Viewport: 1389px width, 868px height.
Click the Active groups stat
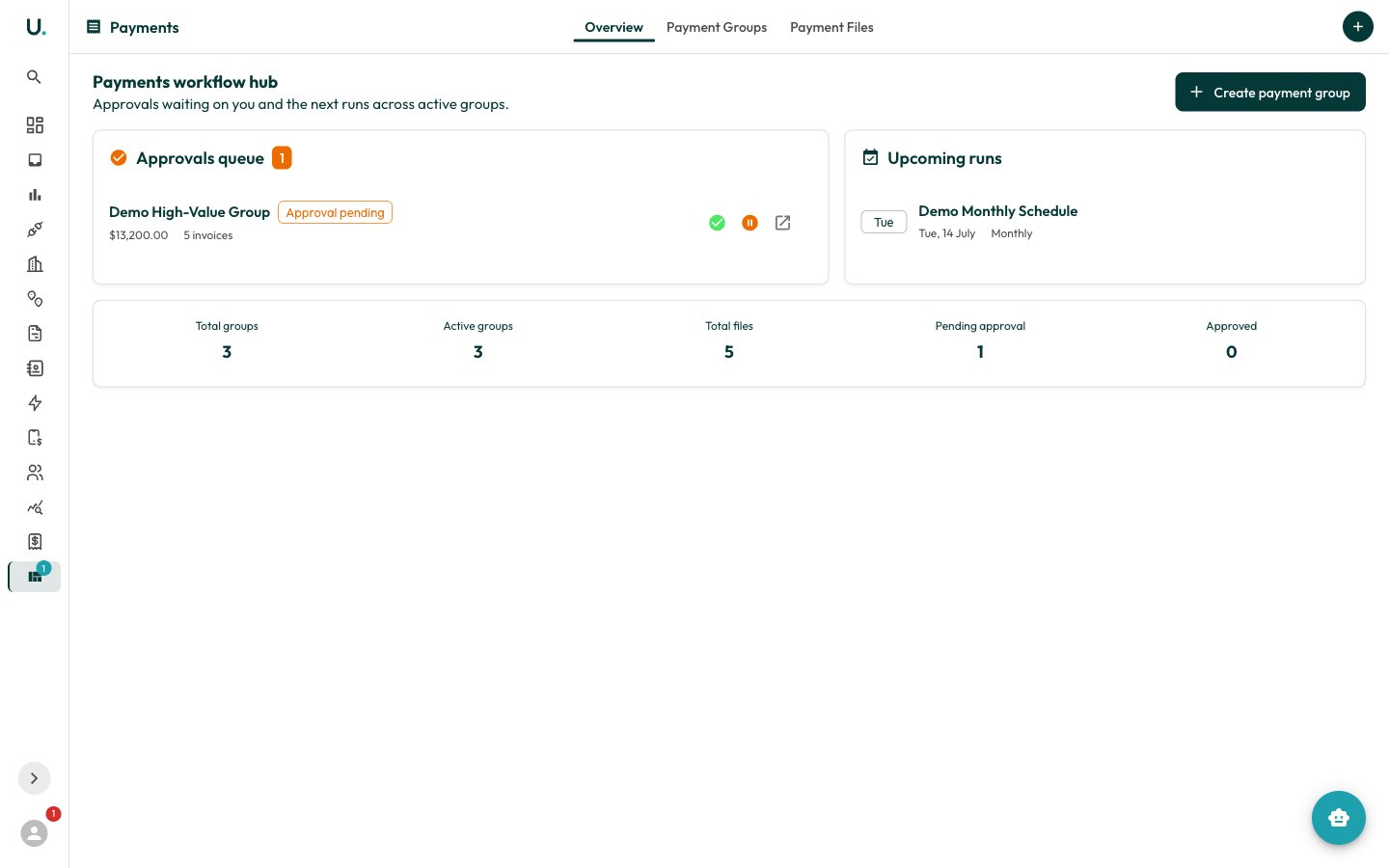click(x=478, y=341)
